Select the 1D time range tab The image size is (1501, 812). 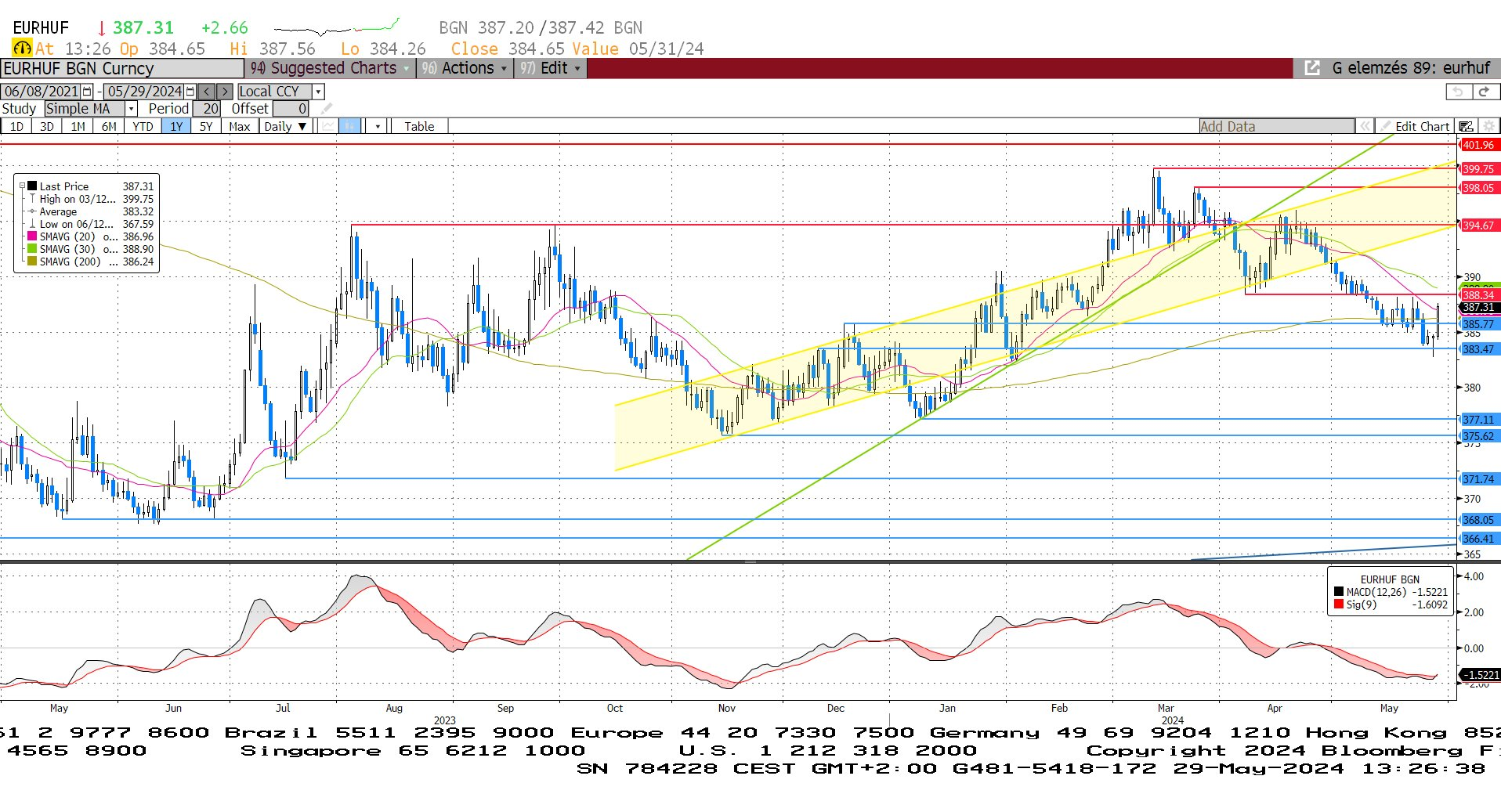point(16,126)
